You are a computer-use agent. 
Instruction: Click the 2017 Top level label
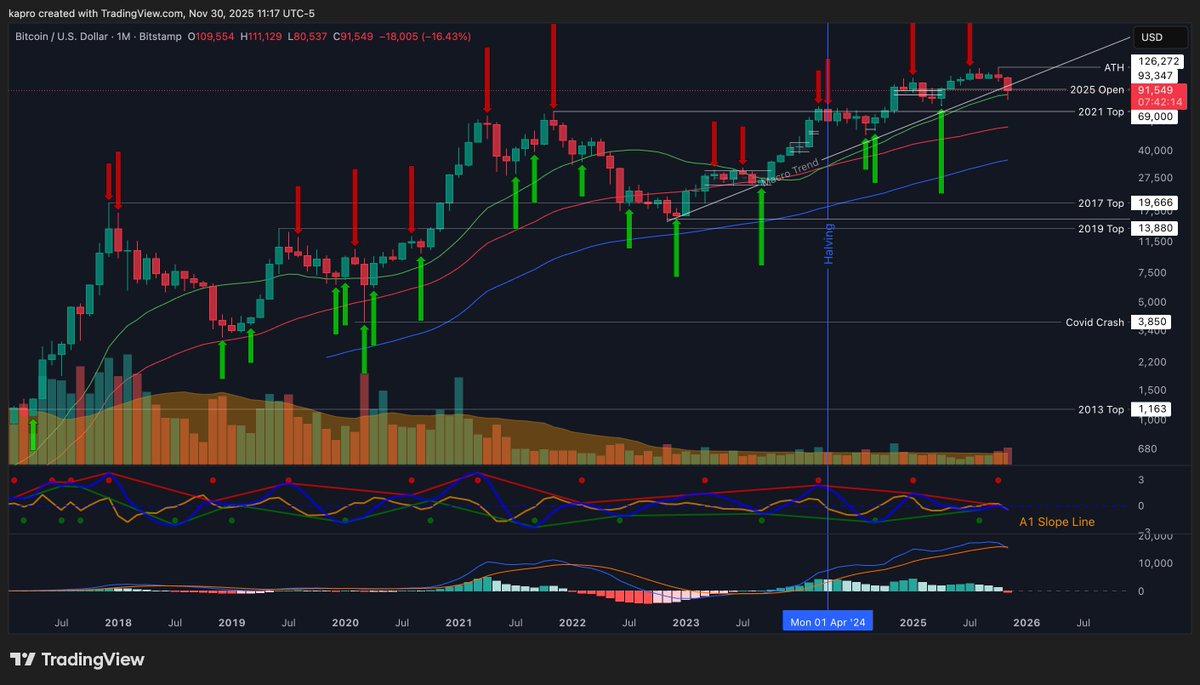[1101, 203]
